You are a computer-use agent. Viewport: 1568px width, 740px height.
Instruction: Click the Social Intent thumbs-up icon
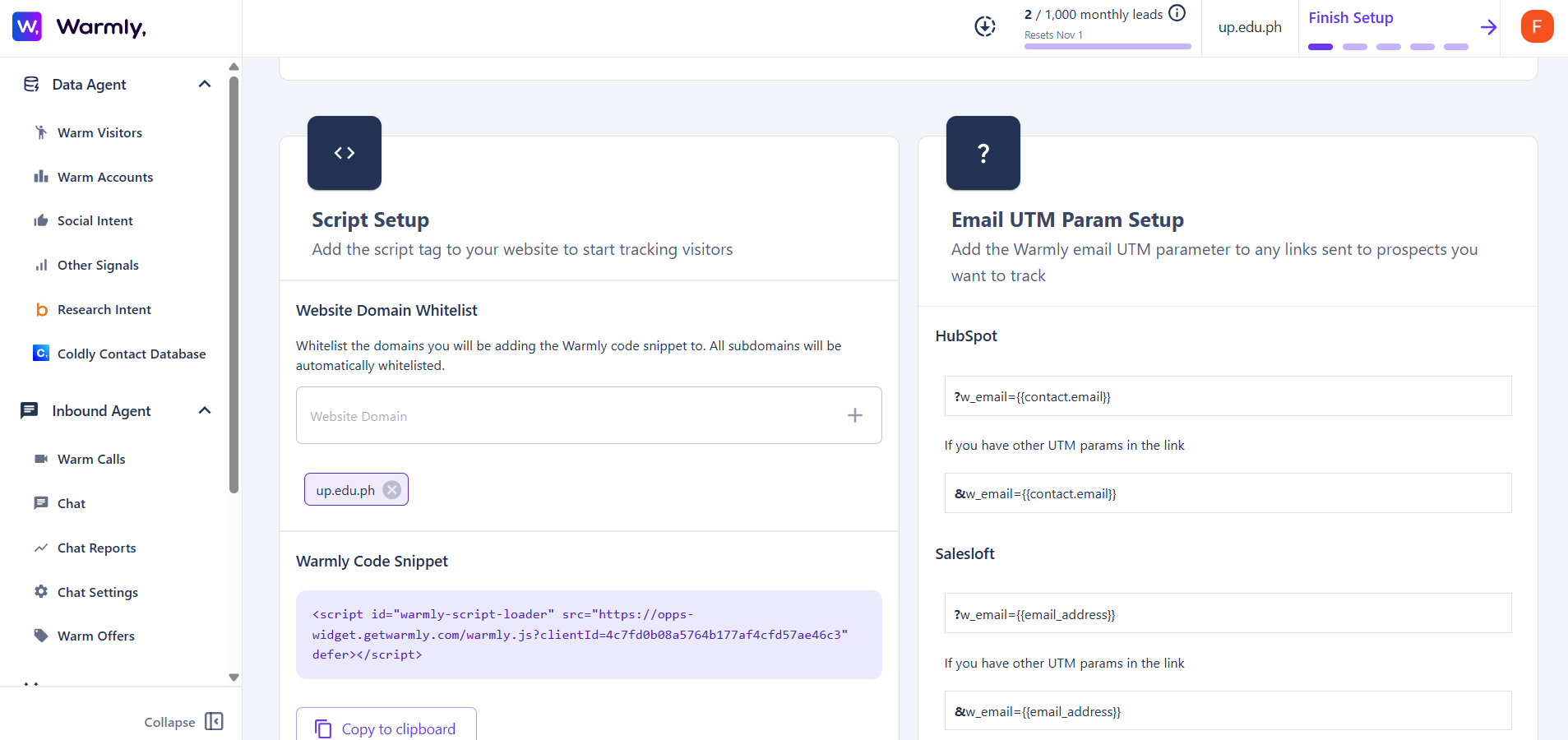(x=41, y=220)
